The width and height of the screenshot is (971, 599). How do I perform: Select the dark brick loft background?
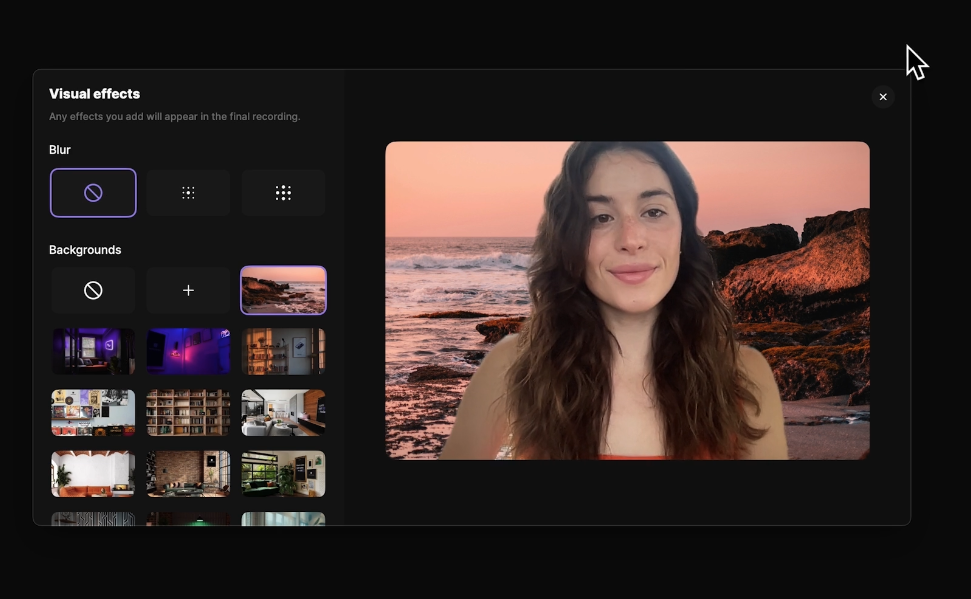188,474
